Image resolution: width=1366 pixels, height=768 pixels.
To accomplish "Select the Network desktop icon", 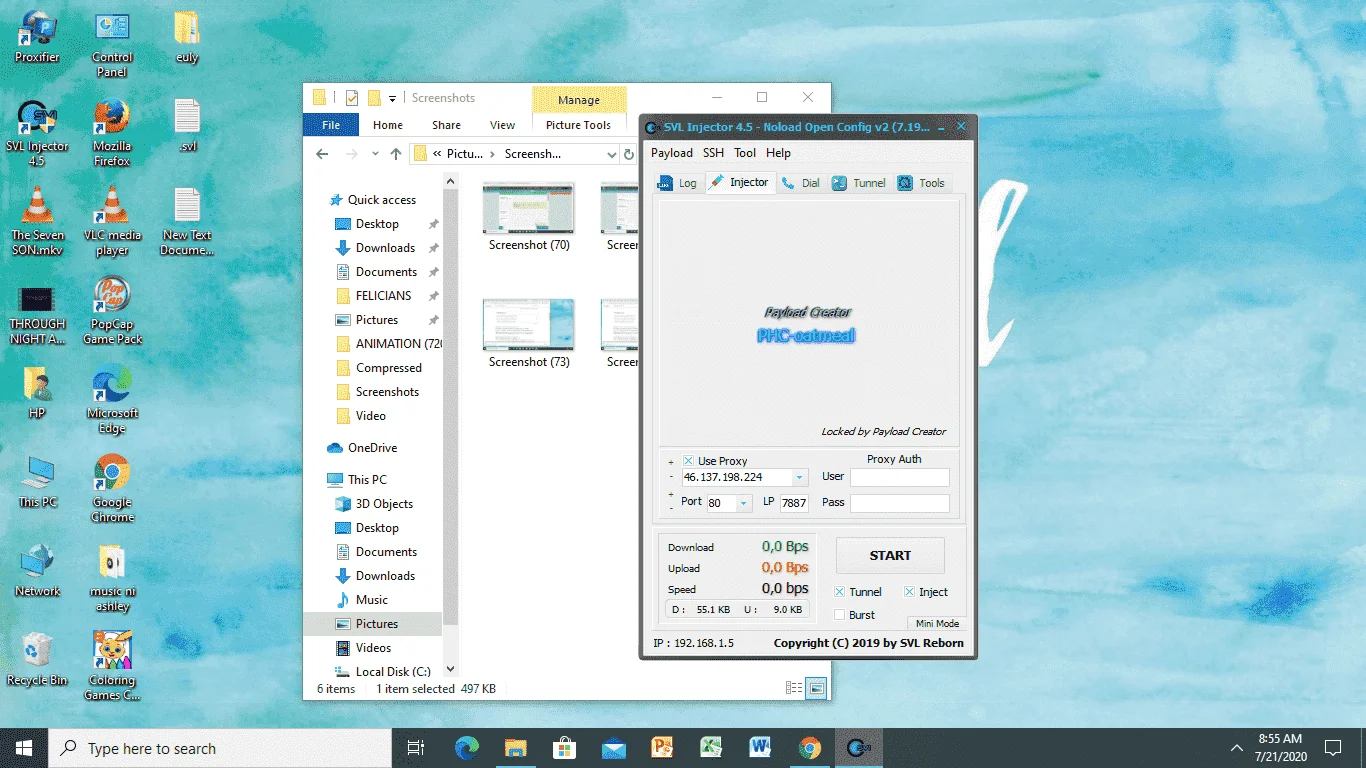I will (37, 570).
